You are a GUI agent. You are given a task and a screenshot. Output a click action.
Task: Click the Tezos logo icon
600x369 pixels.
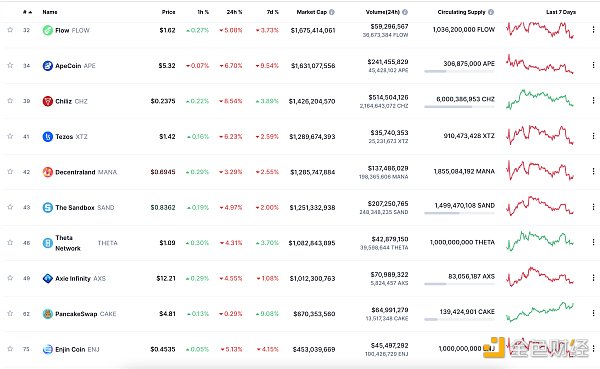click(x=47, y=137)
